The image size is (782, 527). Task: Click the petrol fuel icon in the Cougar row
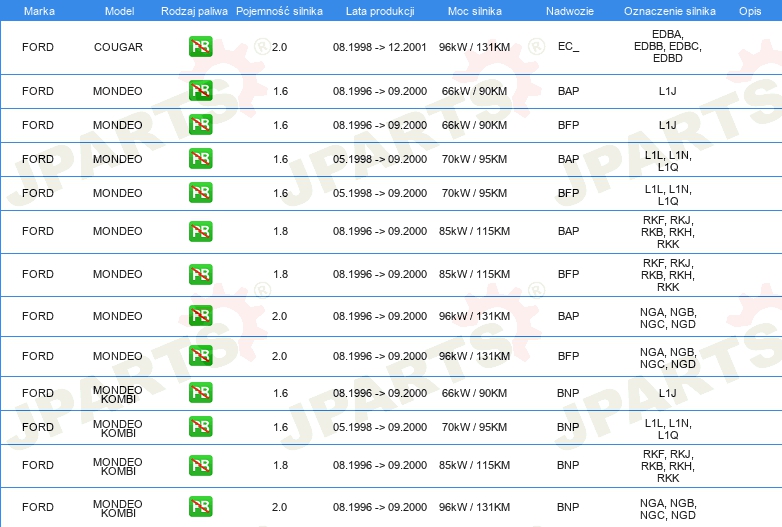(200, 47)
